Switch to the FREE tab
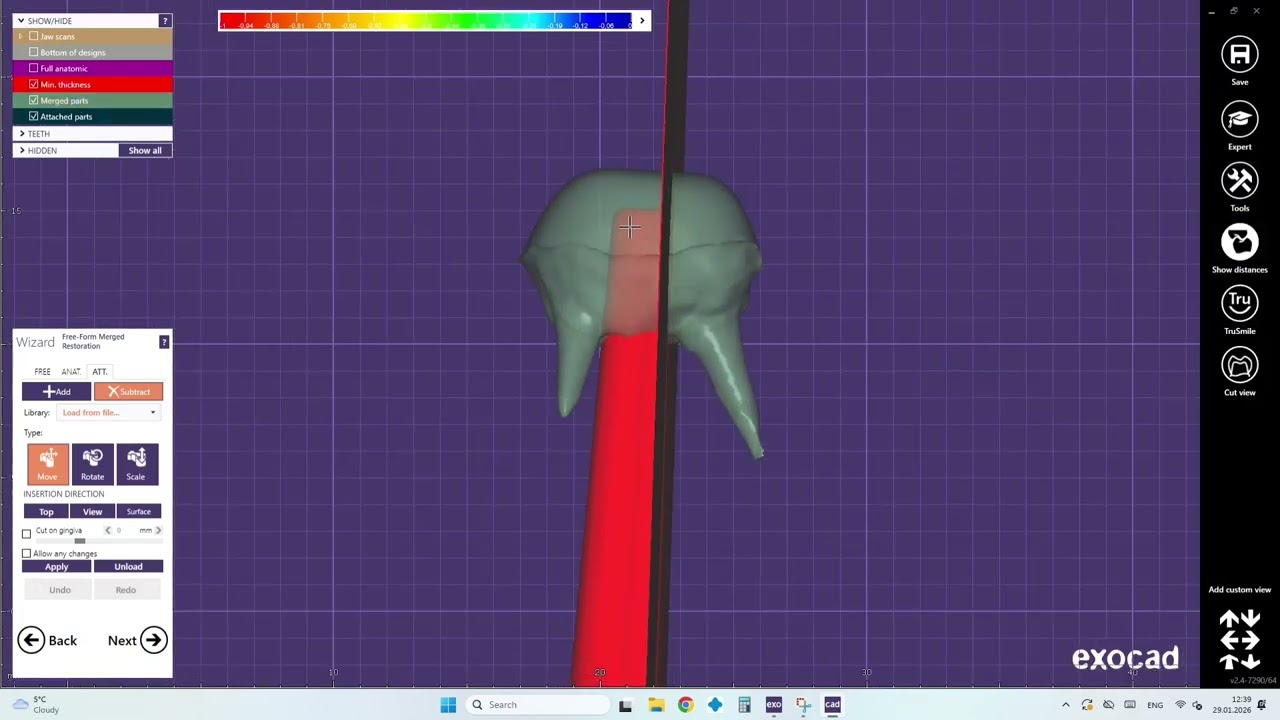This screenshot has height=720, width=1280. (x=42, y=372)
